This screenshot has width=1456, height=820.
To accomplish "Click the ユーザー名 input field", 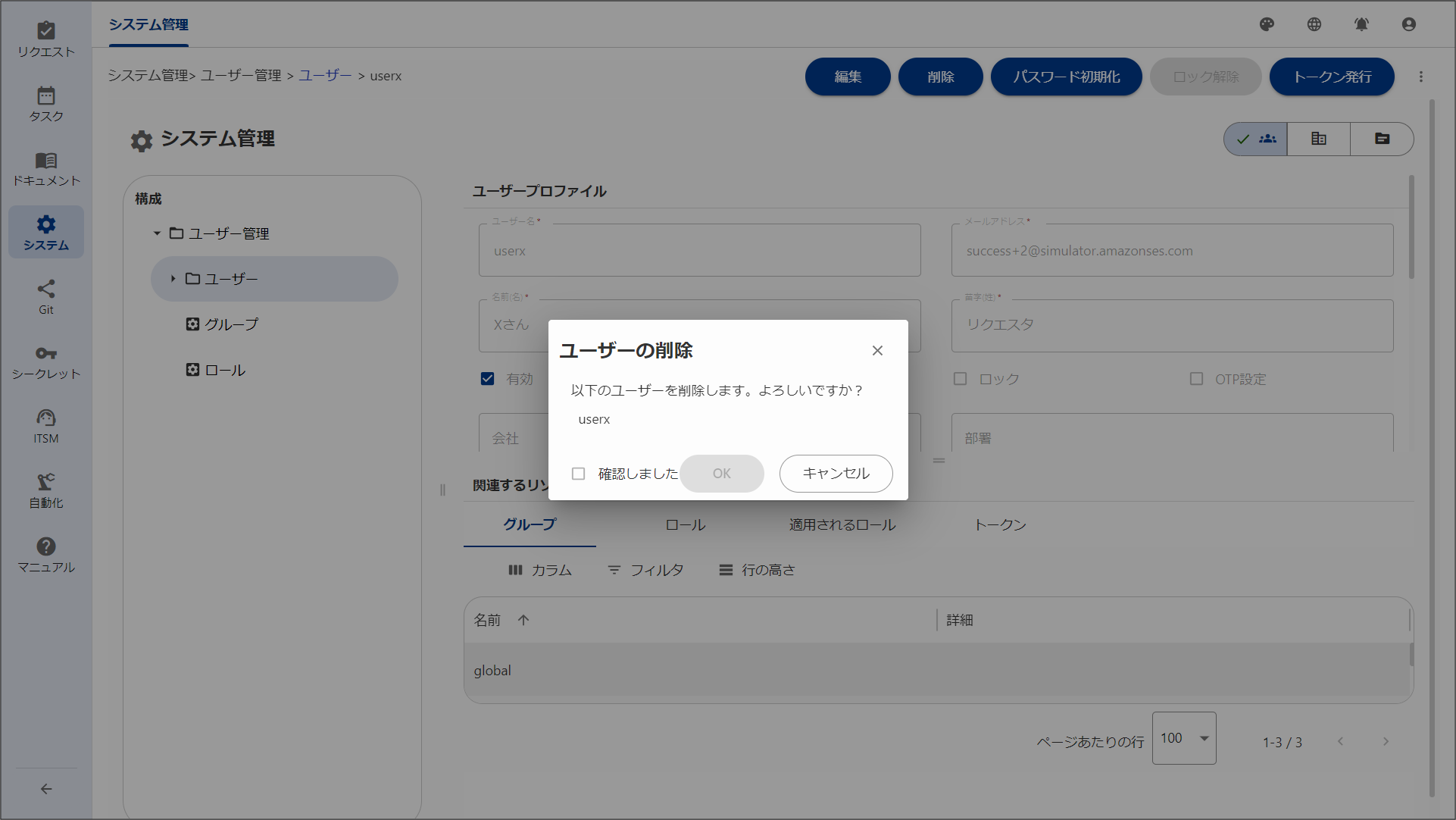I will (x=700, y=250).
